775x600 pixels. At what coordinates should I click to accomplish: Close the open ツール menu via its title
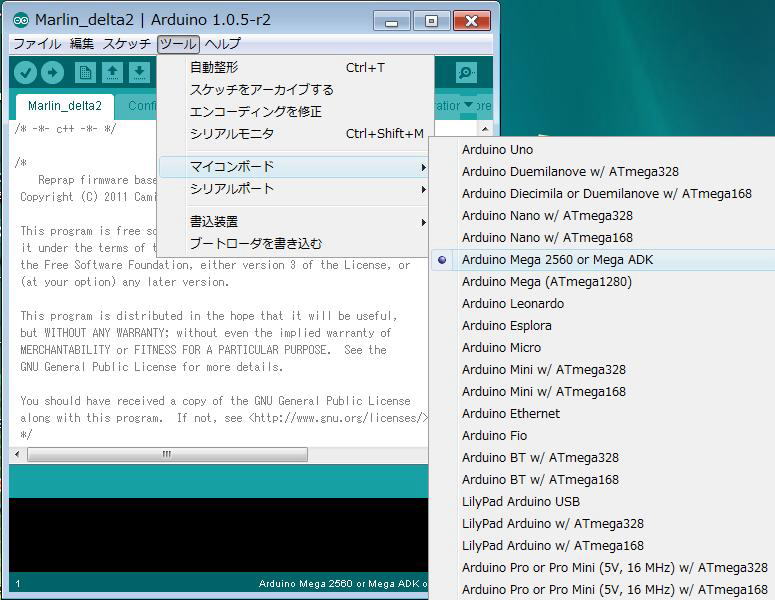coord(178,44)
